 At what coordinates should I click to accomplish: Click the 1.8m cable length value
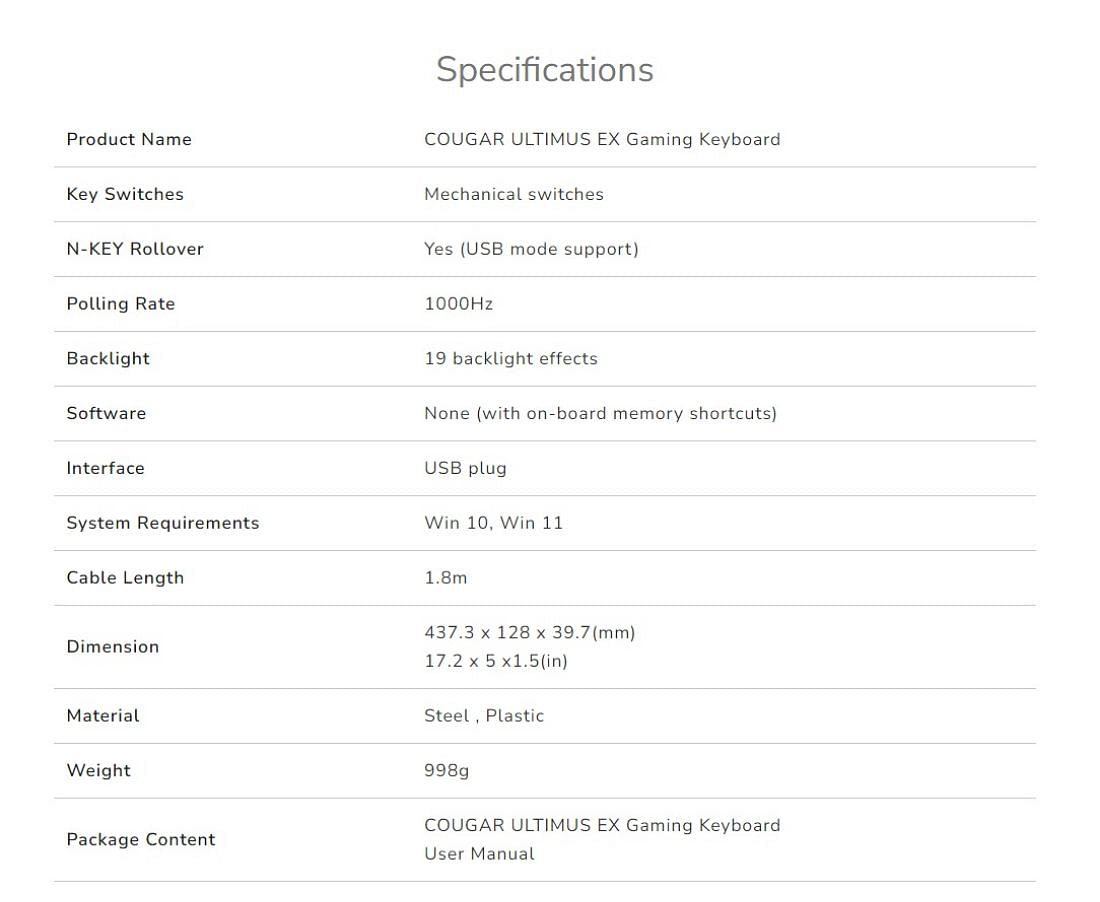pyautogui.click(x=445, y=578)
